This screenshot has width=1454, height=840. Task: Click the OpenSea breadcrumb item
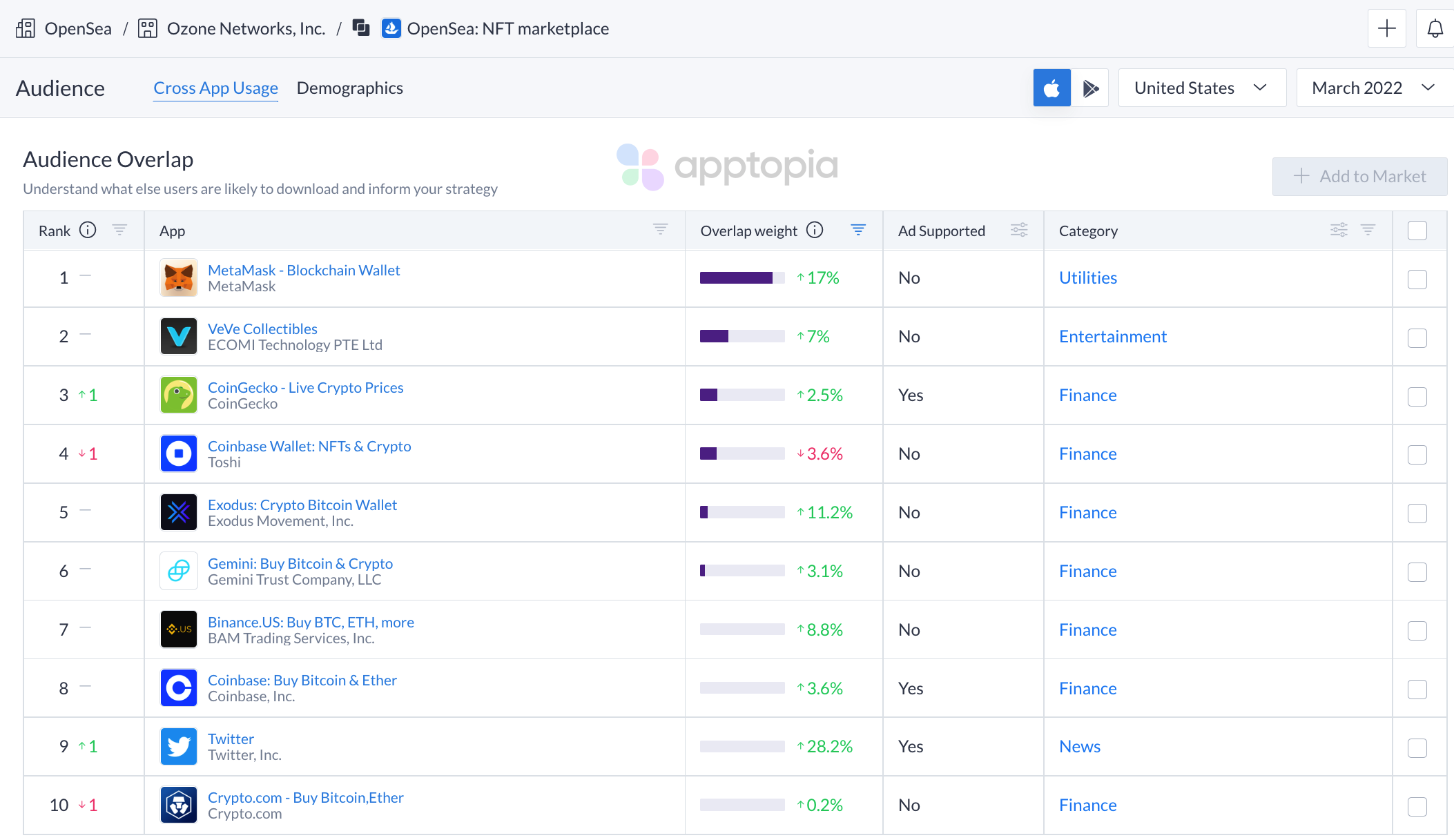(x=78, y=28)
